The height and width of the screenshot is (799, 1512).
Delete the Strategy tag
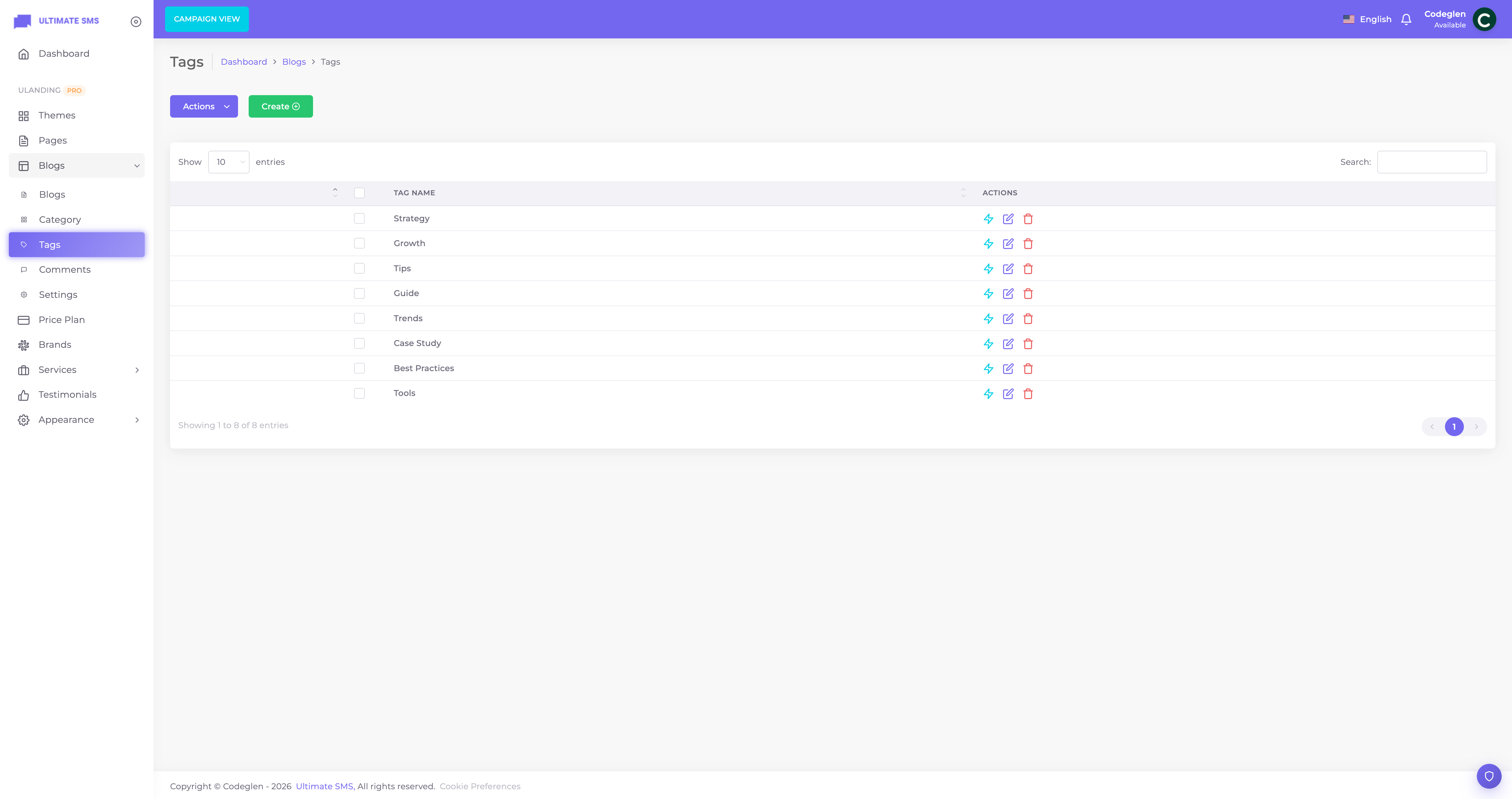pyautogui.click(x=1028, y=219)
